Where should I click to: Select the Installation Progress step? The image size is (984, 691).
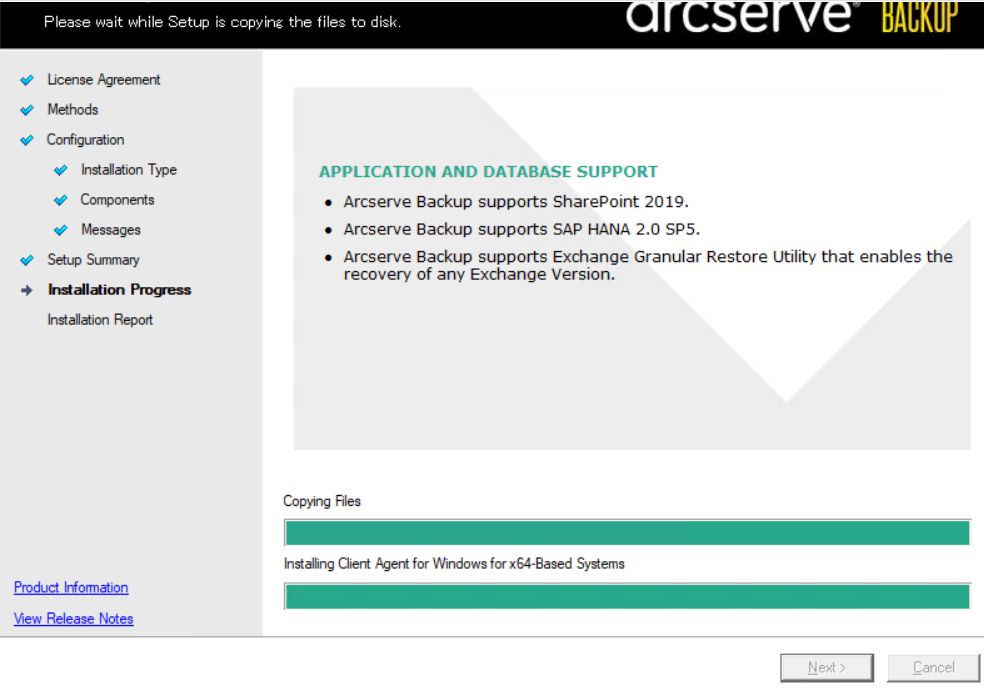(119, 290)
